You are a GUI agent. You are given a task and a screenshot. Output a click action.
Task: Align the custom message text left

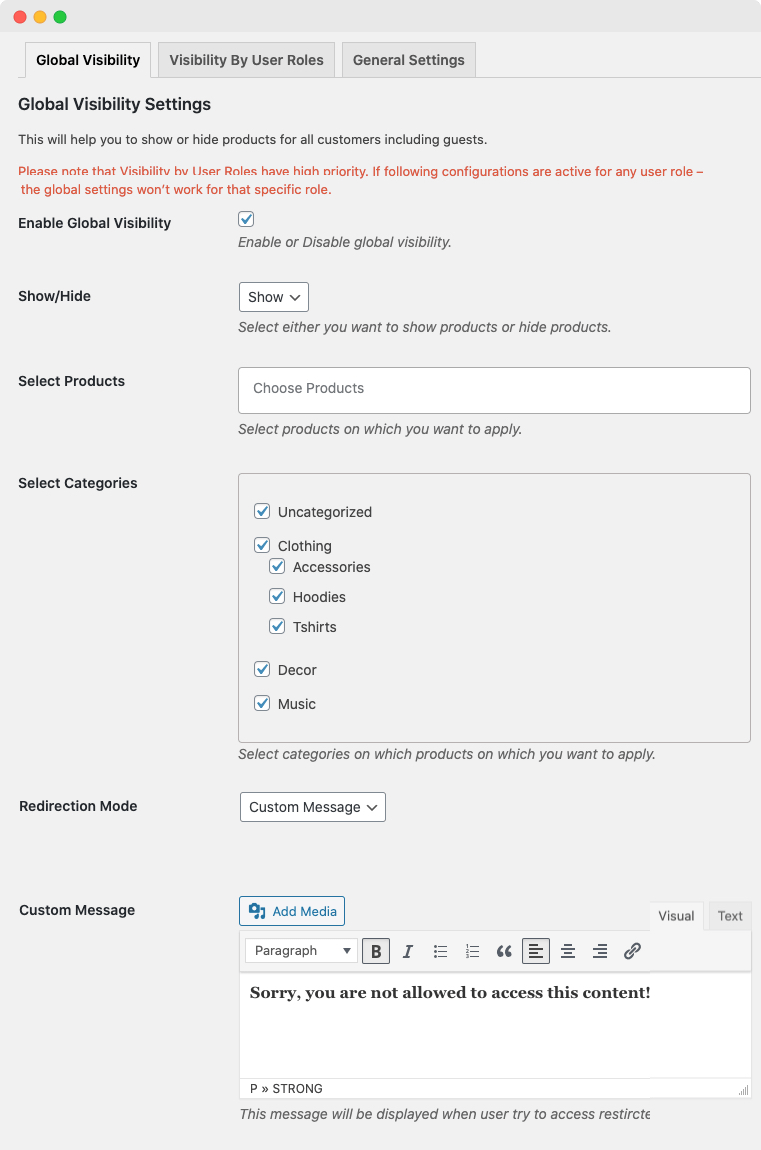coord(536,951)
